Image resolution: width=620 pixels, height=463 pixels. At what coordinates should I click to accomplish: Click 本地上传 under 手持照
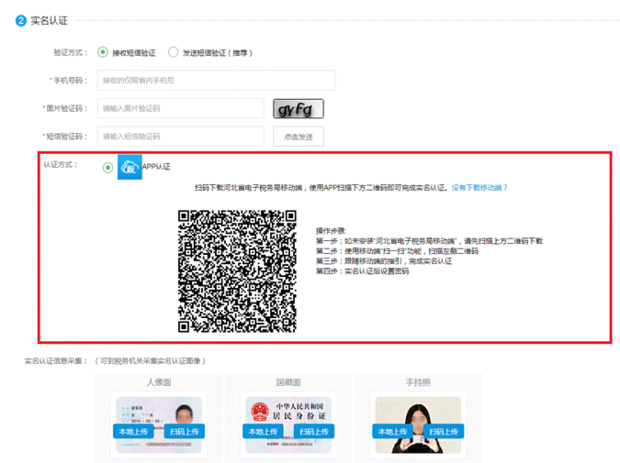[x=392, y=431]
